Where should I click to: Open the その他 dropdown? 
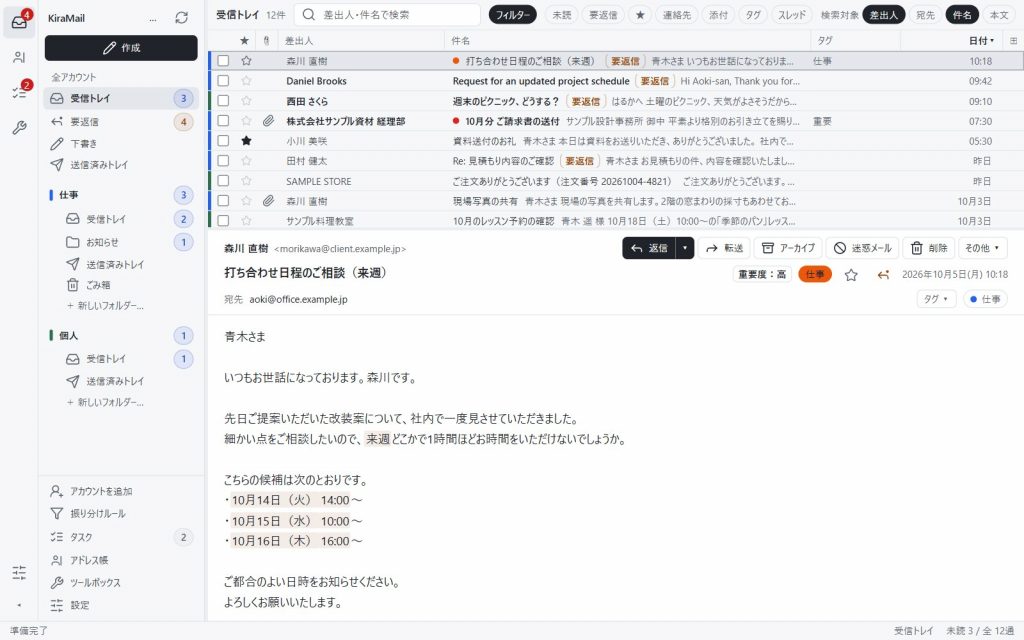(982, 248)
